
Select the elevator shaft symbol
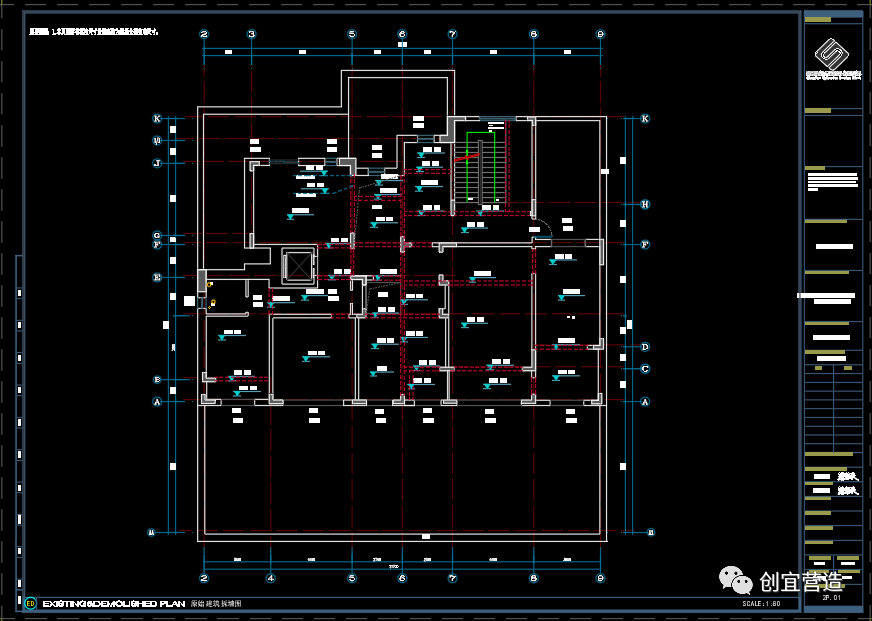pos(298,266)
